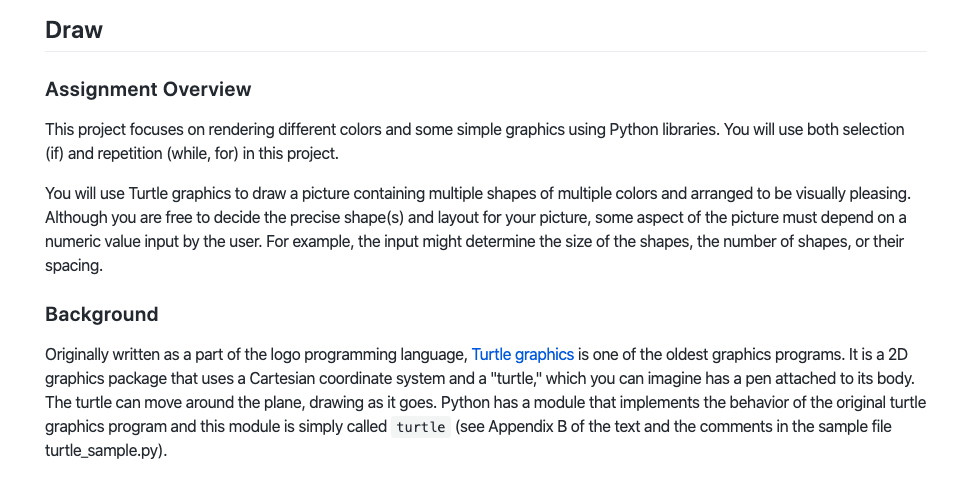Screen dimensions: 971x480
Task: Click the Background heading
Action: (102, 314)
